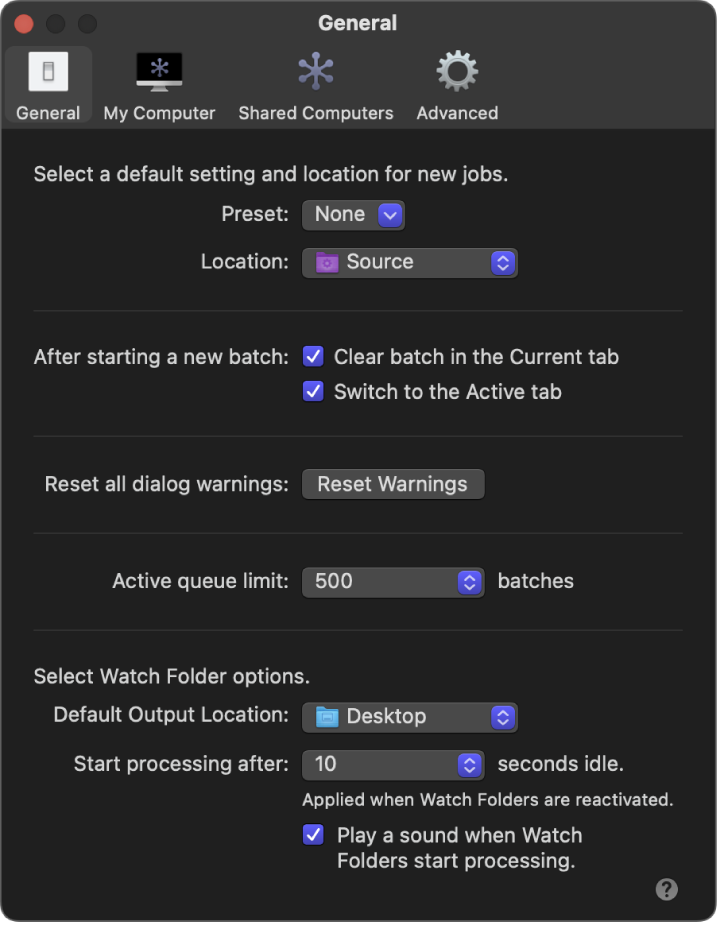The width and height of the screenshot is (722, 926).
Task: Close the General preferences window
Action: pos(23,23)
